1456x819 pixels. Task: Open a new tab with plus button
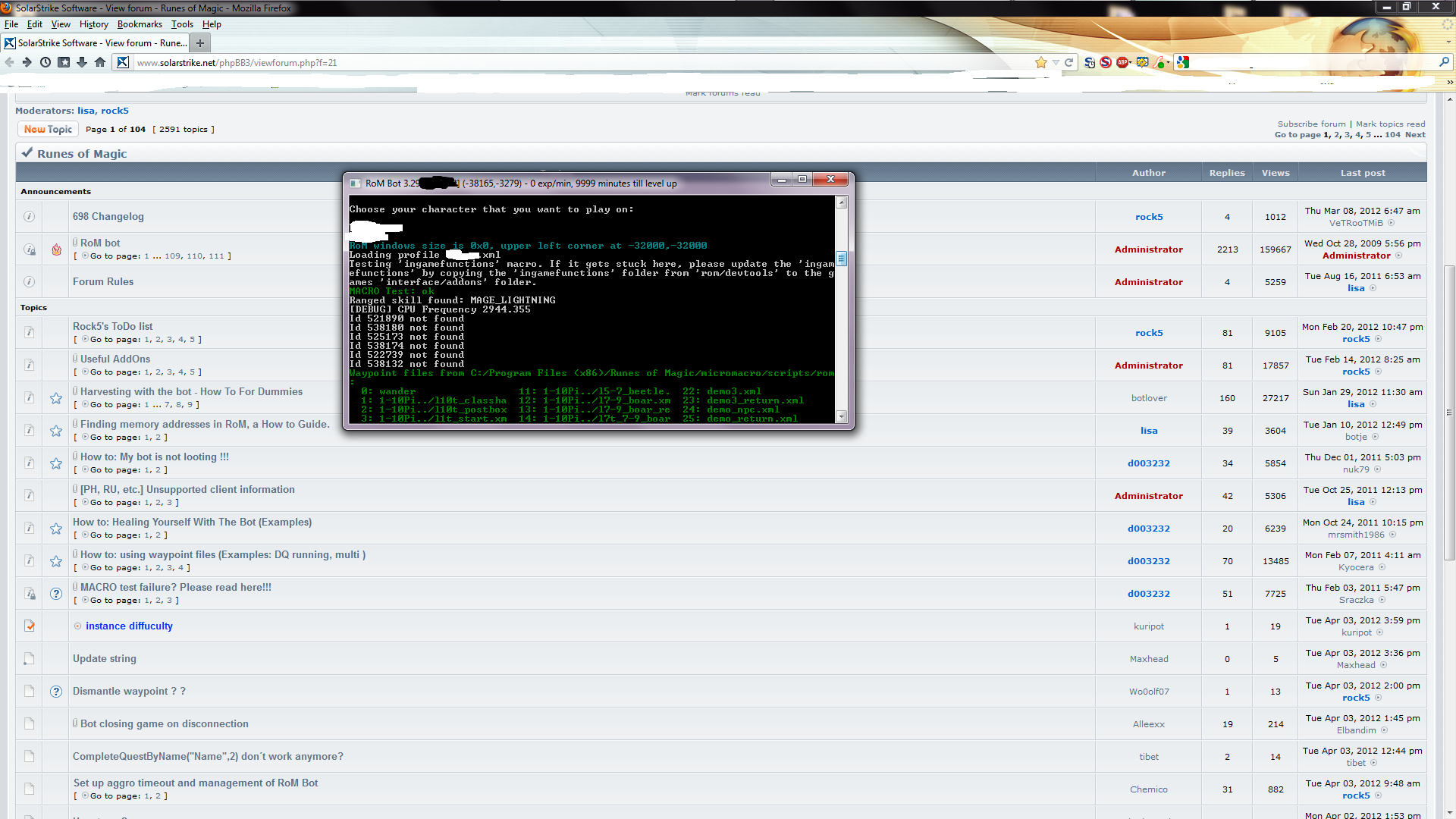(x=200, y=43)
